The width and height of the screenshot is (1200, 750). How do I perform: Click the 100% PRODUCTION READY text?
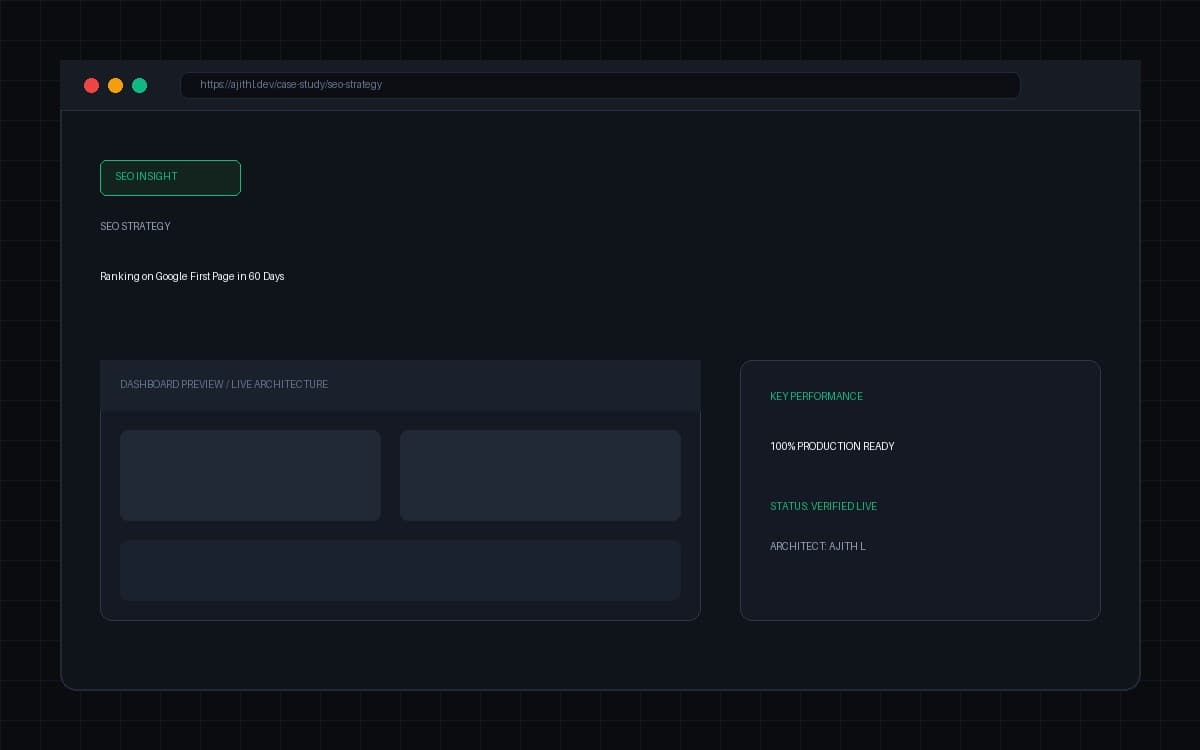[x=832, y=446]
